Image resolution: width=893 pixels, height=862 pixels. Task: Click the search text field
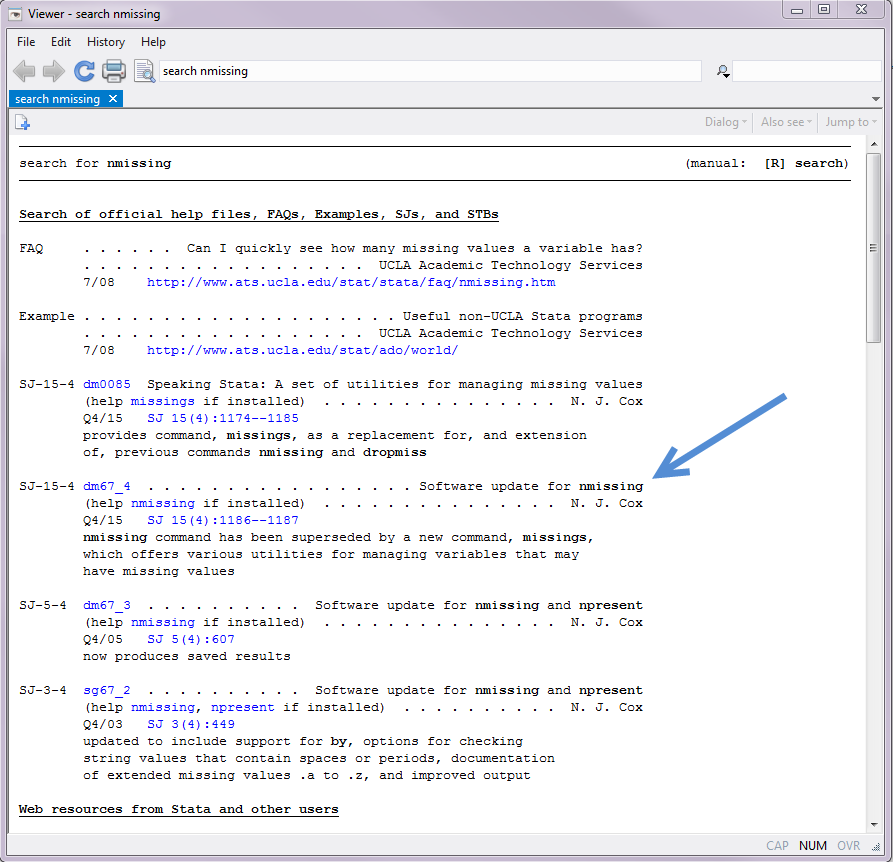[806, 71]
